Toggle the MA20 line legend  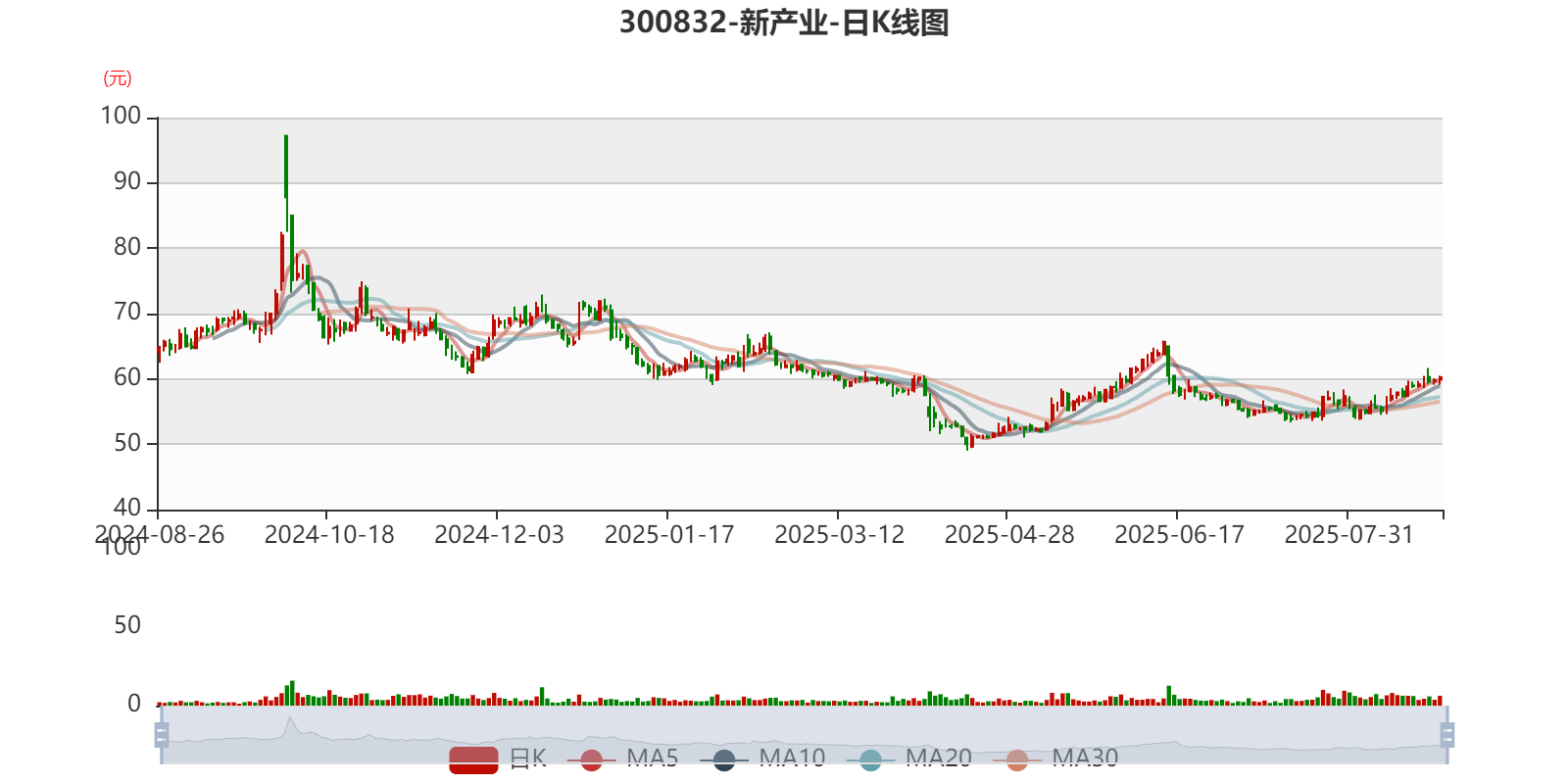[x=908, y=759]
